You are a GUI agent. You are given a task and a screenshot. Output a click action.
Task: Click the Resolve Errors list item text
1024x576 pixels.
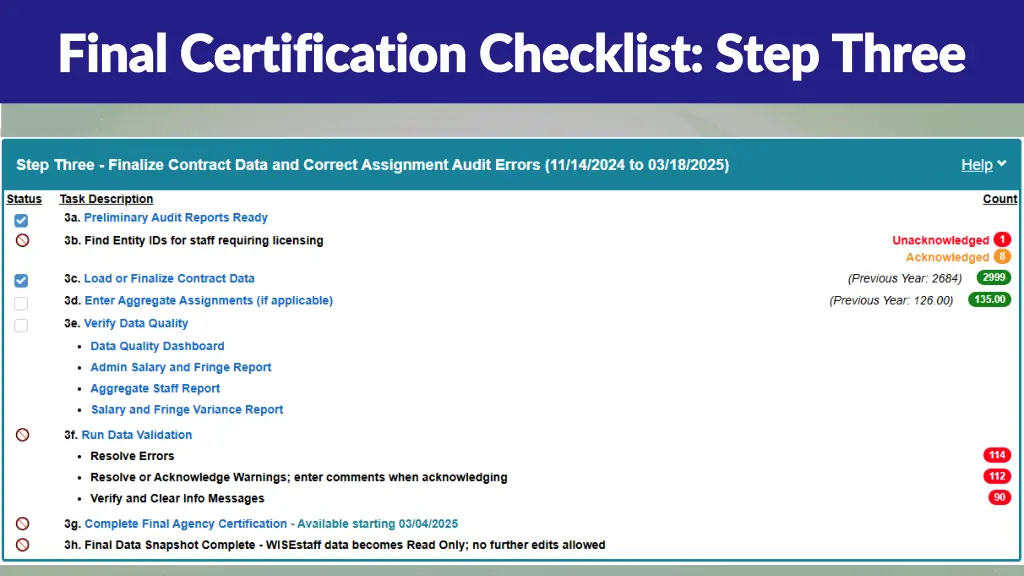[x=132, y=456]
